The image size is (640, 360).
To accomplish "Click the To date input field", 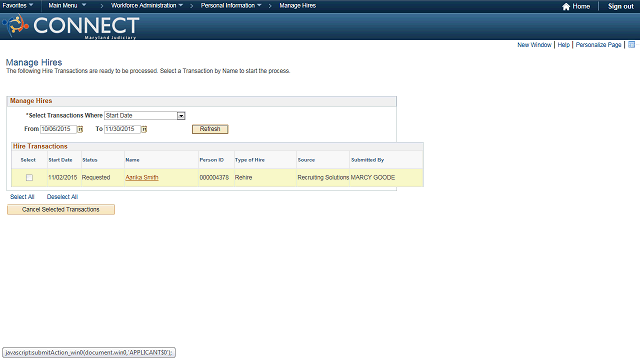I will click(x=122, y=129).
